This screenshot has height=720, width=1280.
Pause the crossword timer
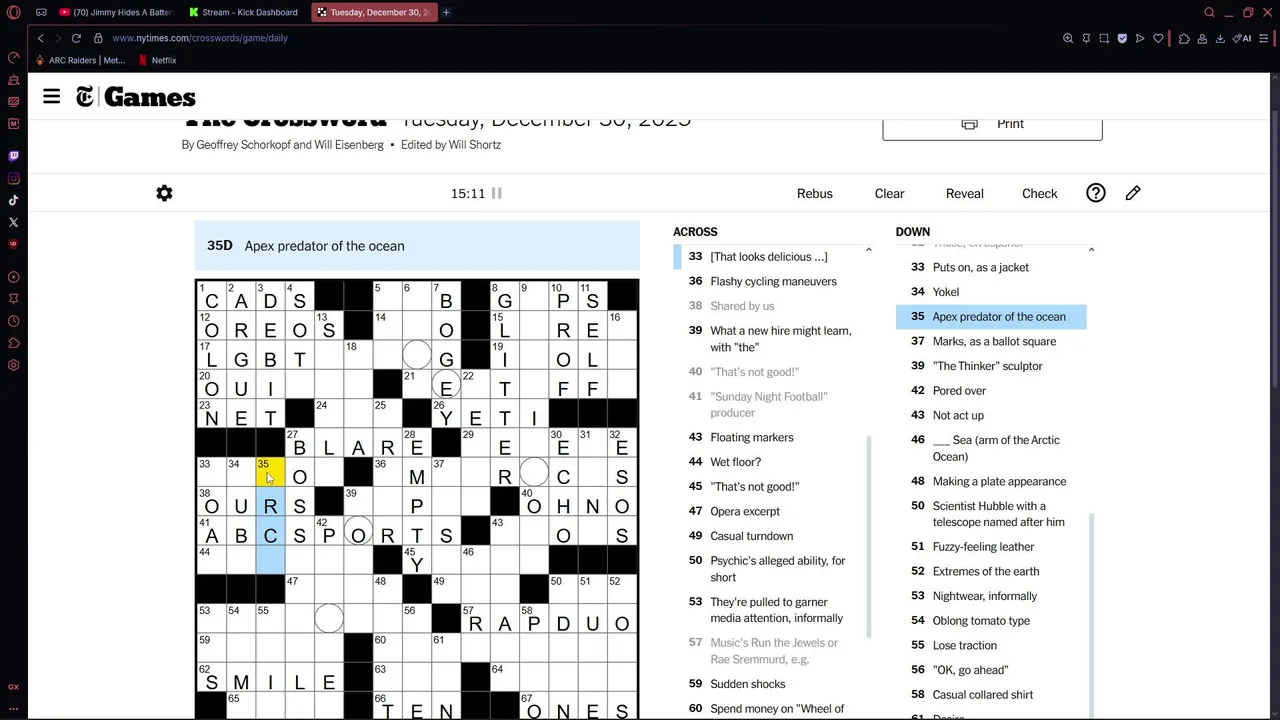pyautogui.click(x=496, y=193)
